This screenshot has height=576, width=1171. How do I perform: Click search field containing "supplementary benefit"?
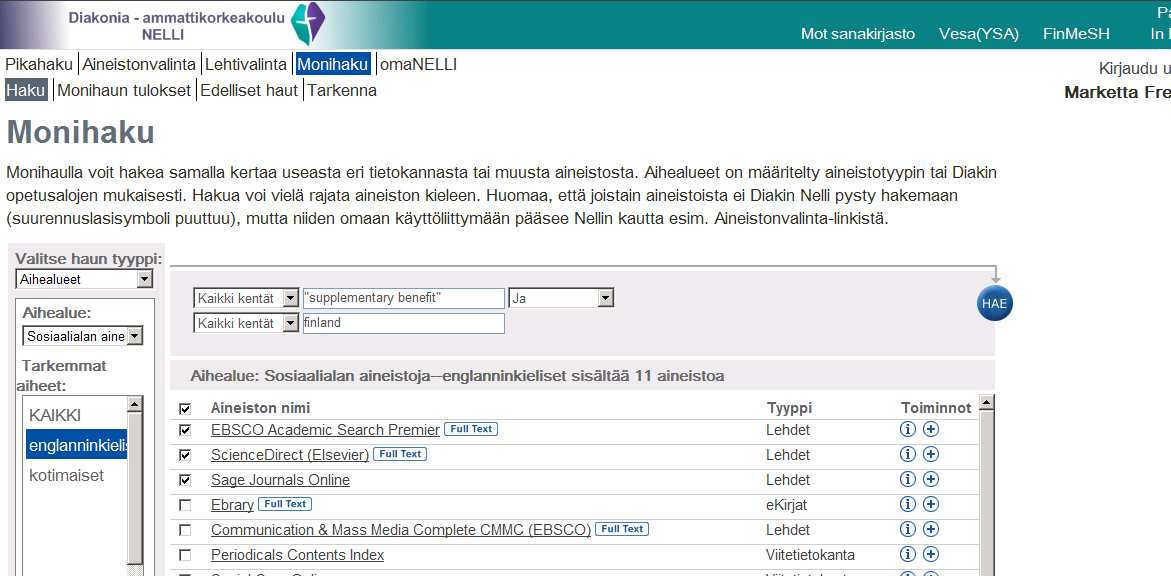[404, 299]
